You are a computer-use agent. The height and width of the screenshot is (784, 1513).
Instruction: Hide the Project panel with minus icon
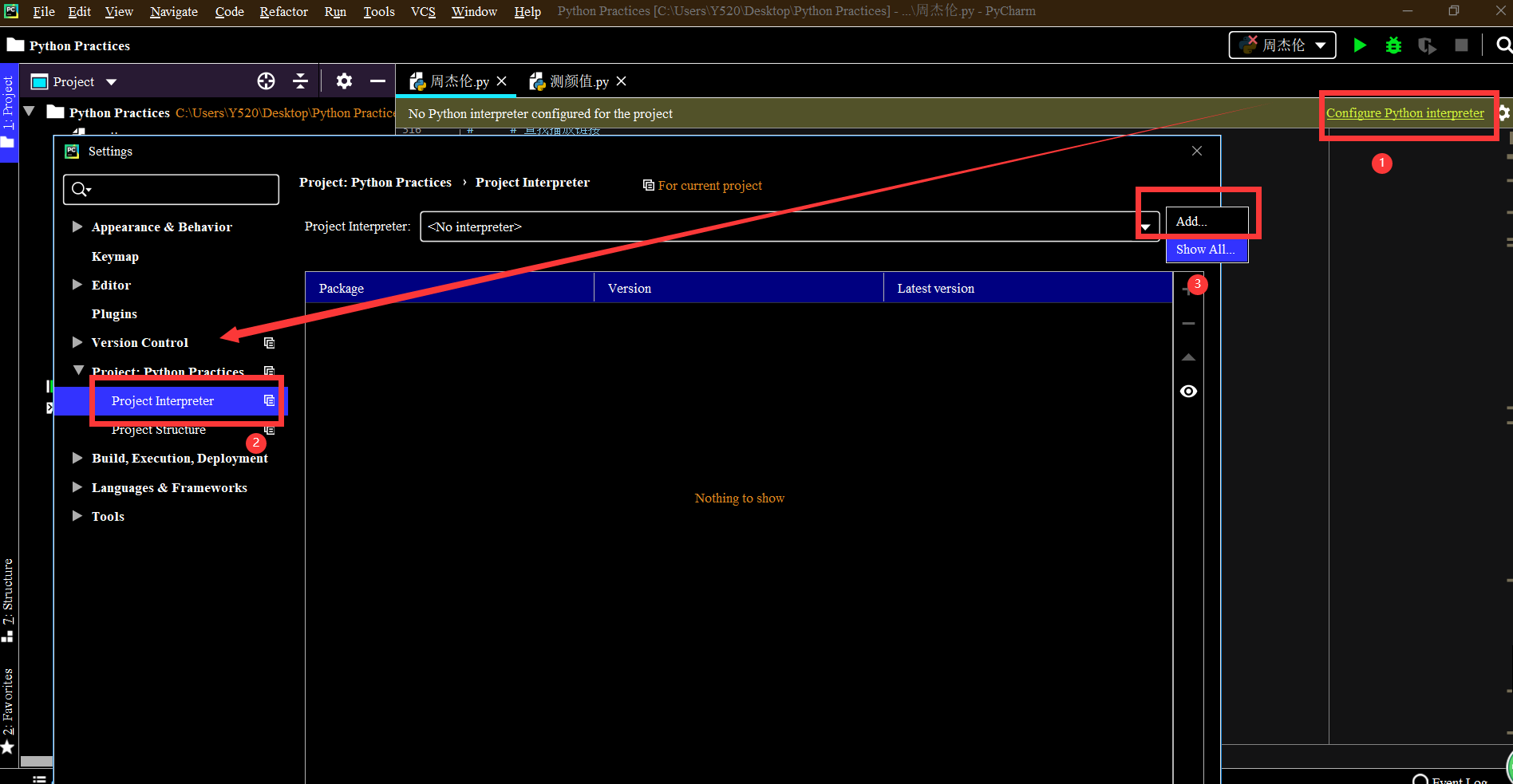coord(377,81)
